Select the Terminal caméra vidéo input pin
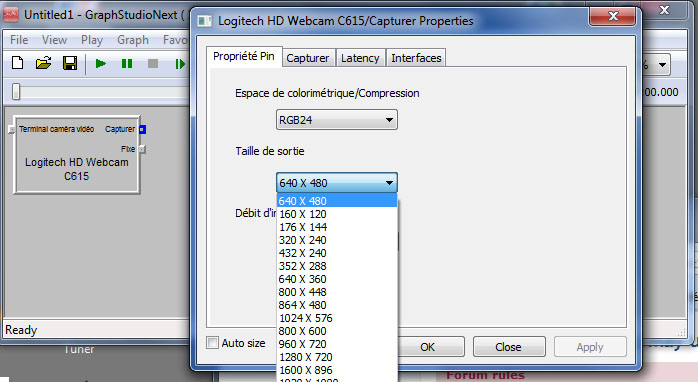 [x=12, y=130]
